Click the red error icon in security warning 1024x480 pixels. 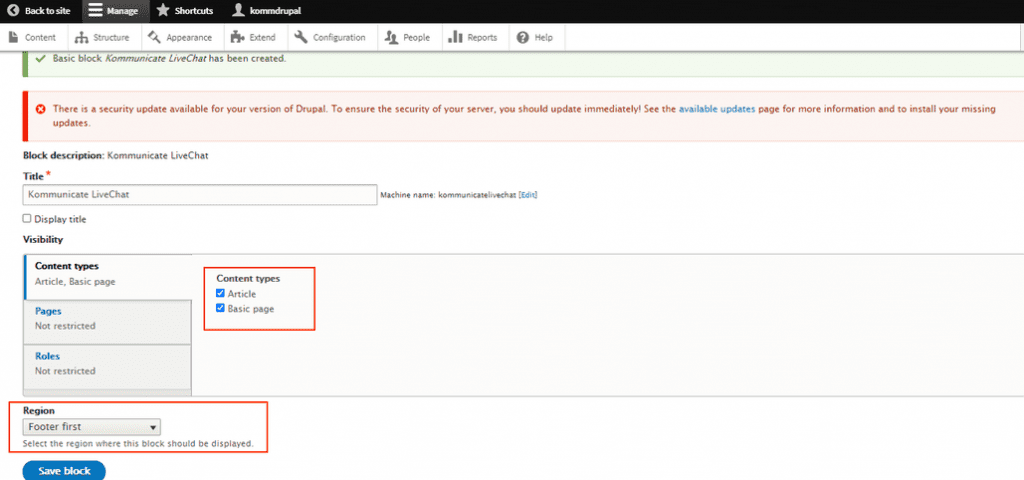click(41, 109)
